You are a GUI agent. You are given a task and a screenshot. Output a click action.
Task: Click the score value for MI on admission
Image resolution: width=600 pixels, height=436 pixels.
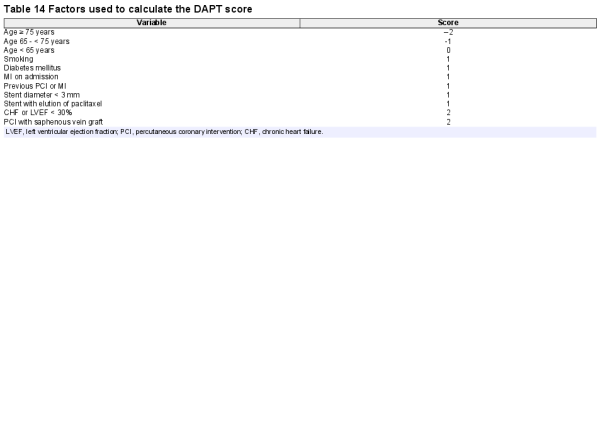[448, 77]
